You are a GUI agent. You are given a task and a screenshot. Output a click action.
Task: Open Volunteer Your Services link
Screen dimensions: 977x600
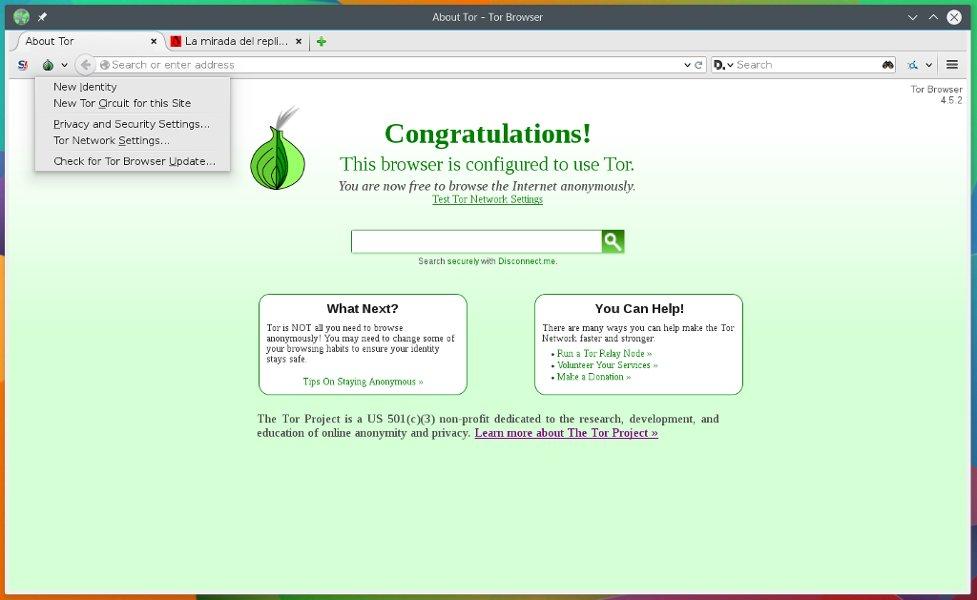(608, 365)
